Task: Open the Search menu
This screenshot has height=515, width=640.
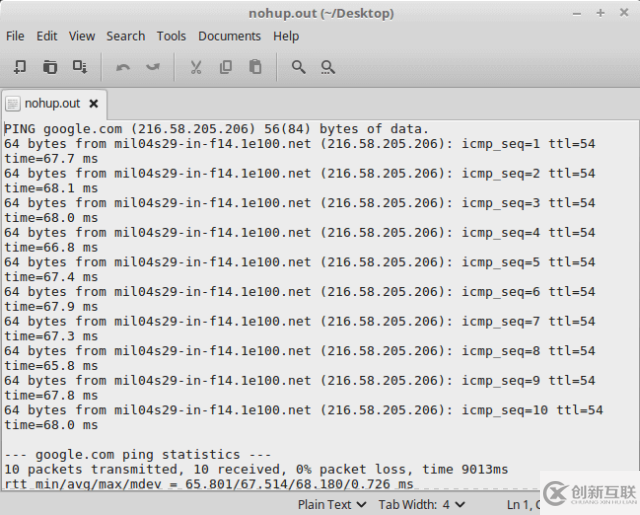Action: pos(126,36)
